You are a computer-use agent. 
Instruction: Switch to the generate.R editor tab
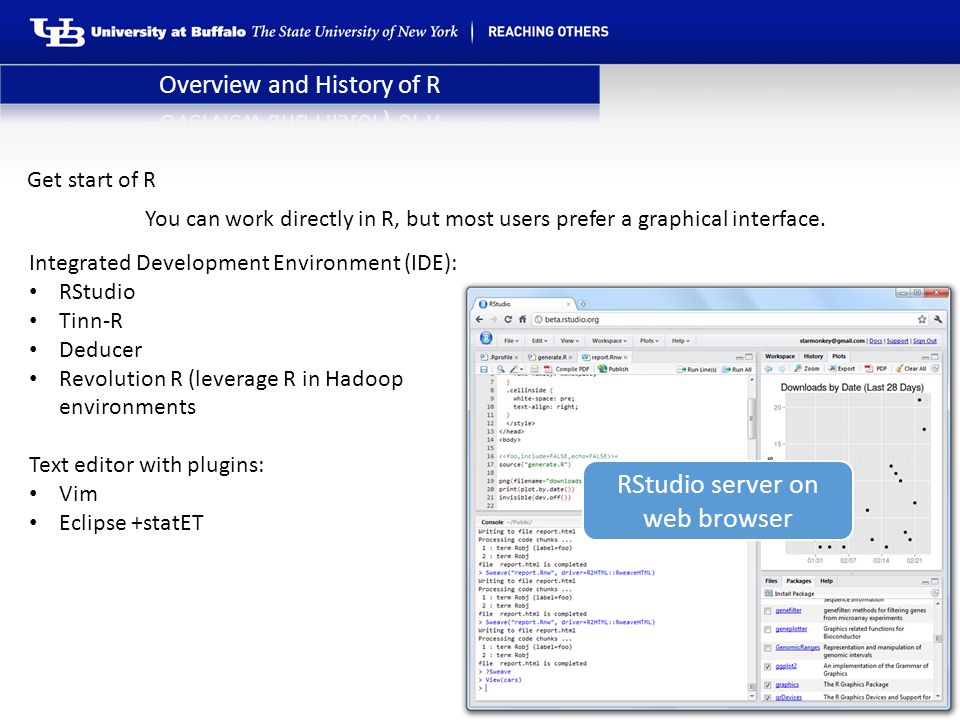point(551,358)
